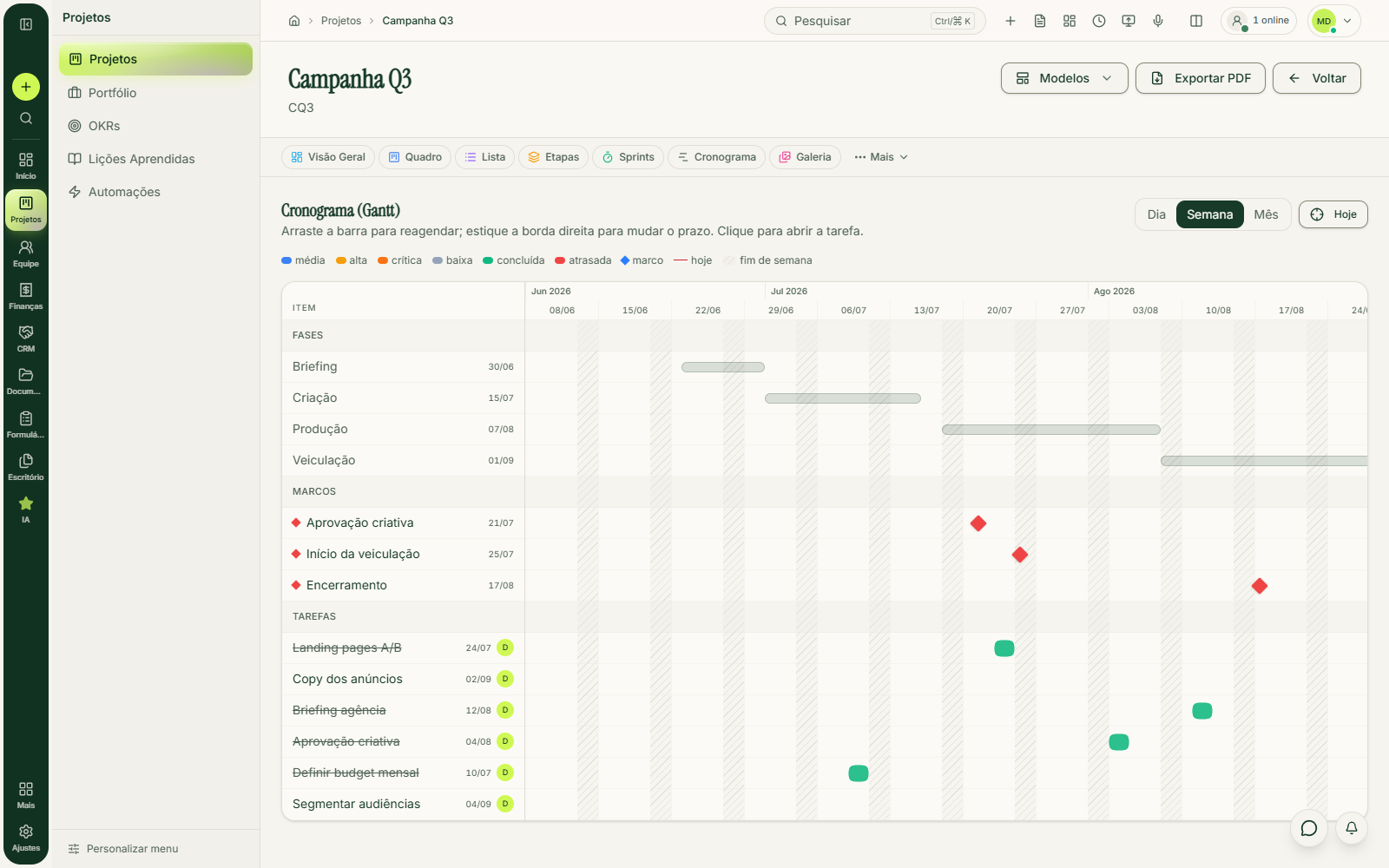Jump to Hoje in Gantt
Screen dimensions: 1389x868
[1333, 214]
